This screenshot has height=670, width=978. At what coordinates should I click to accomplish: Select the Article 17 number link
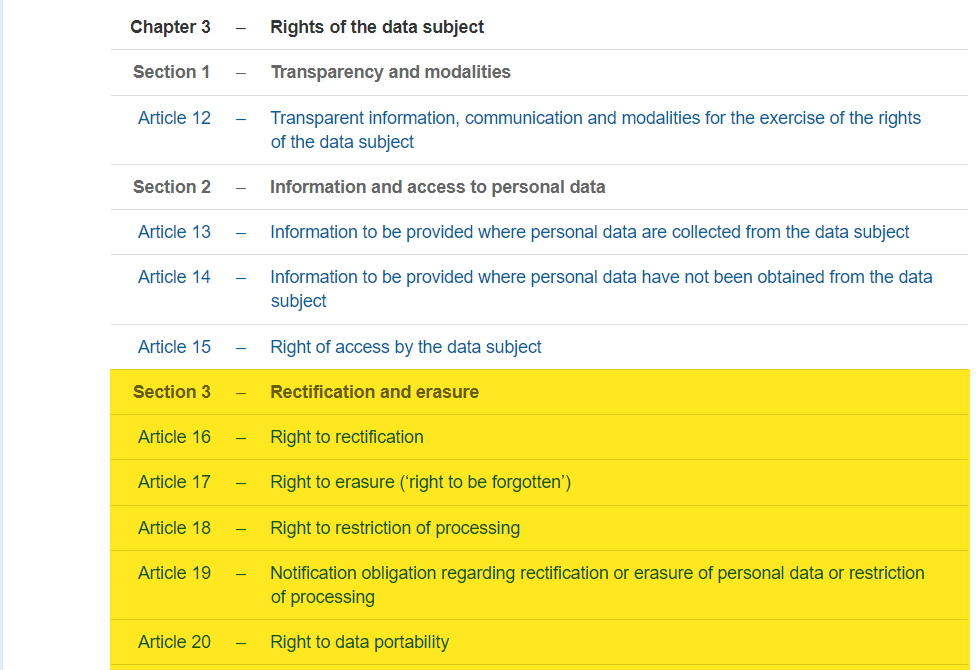pos(174,482)
